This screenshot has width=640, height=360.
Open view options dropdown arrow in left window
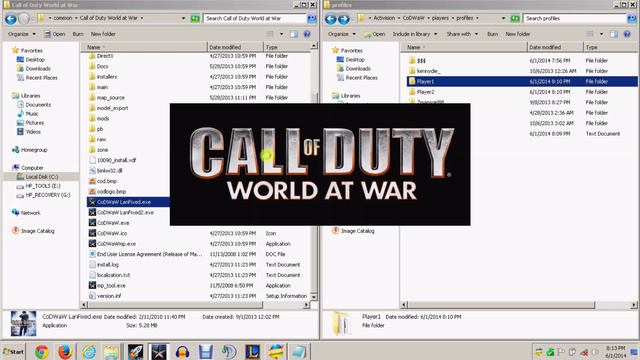[x=281, y=34]
